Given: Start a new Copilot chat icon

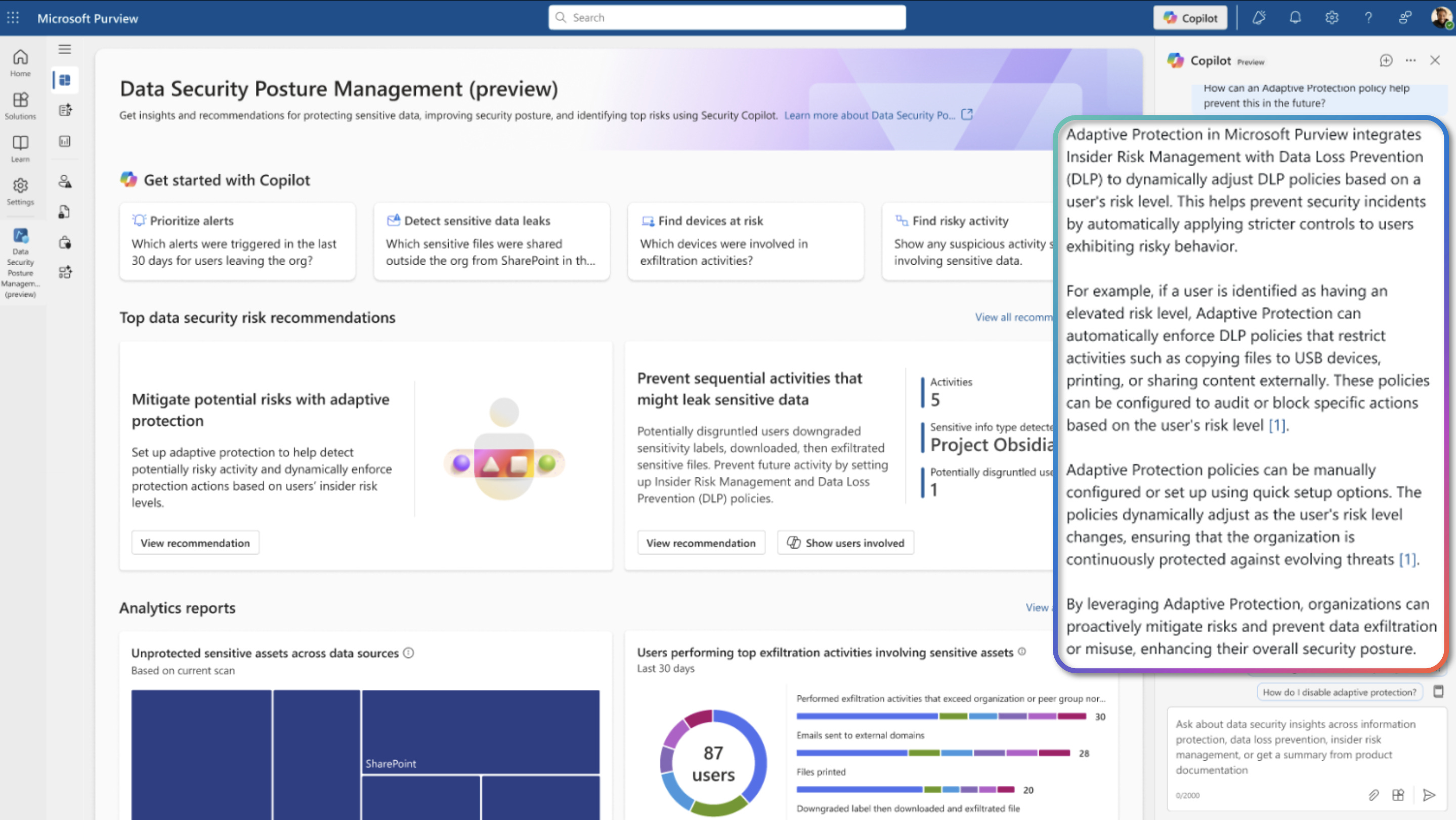Looking at the screenshot, I should (x=1386, y=60).
